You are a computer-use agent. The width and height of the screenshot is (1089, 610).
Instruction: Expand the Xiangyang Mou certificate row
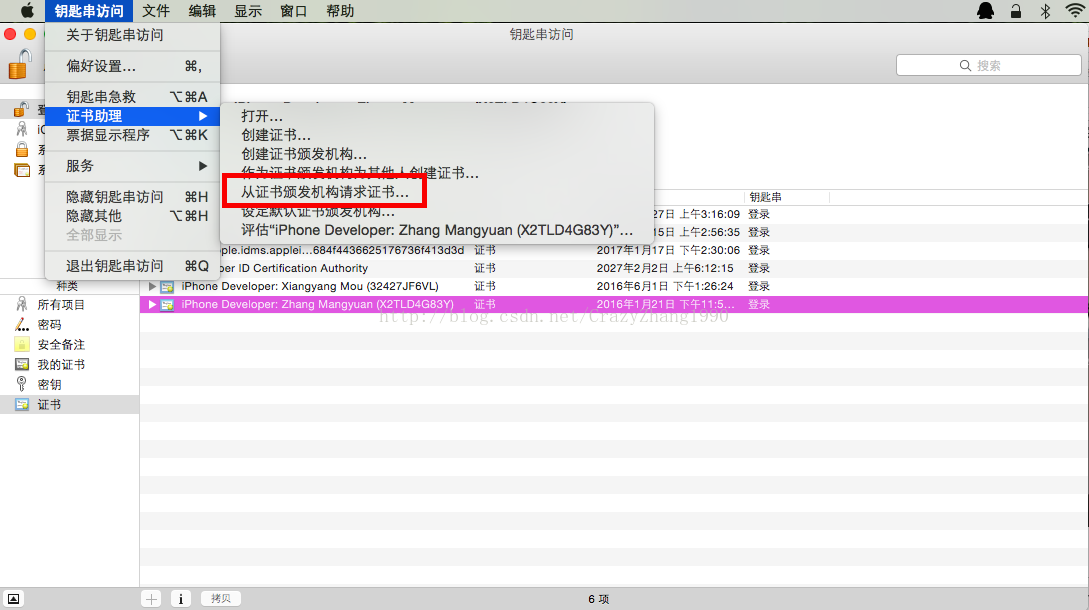pyautogui.click(x=152, y=286)
